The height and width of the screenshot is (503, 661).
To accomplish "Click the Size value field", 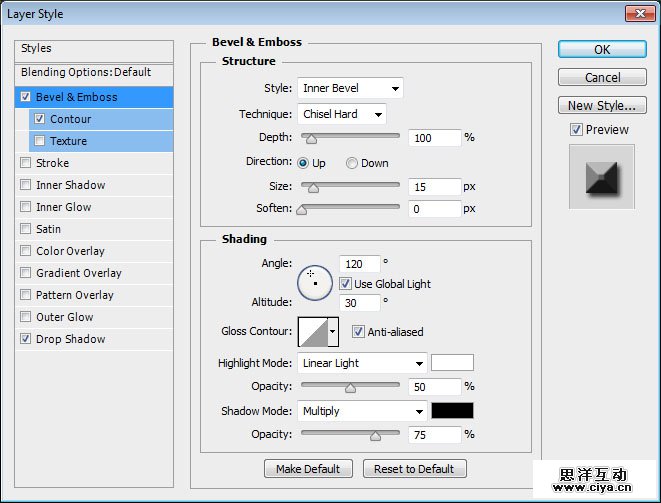I will pos(435,187).
